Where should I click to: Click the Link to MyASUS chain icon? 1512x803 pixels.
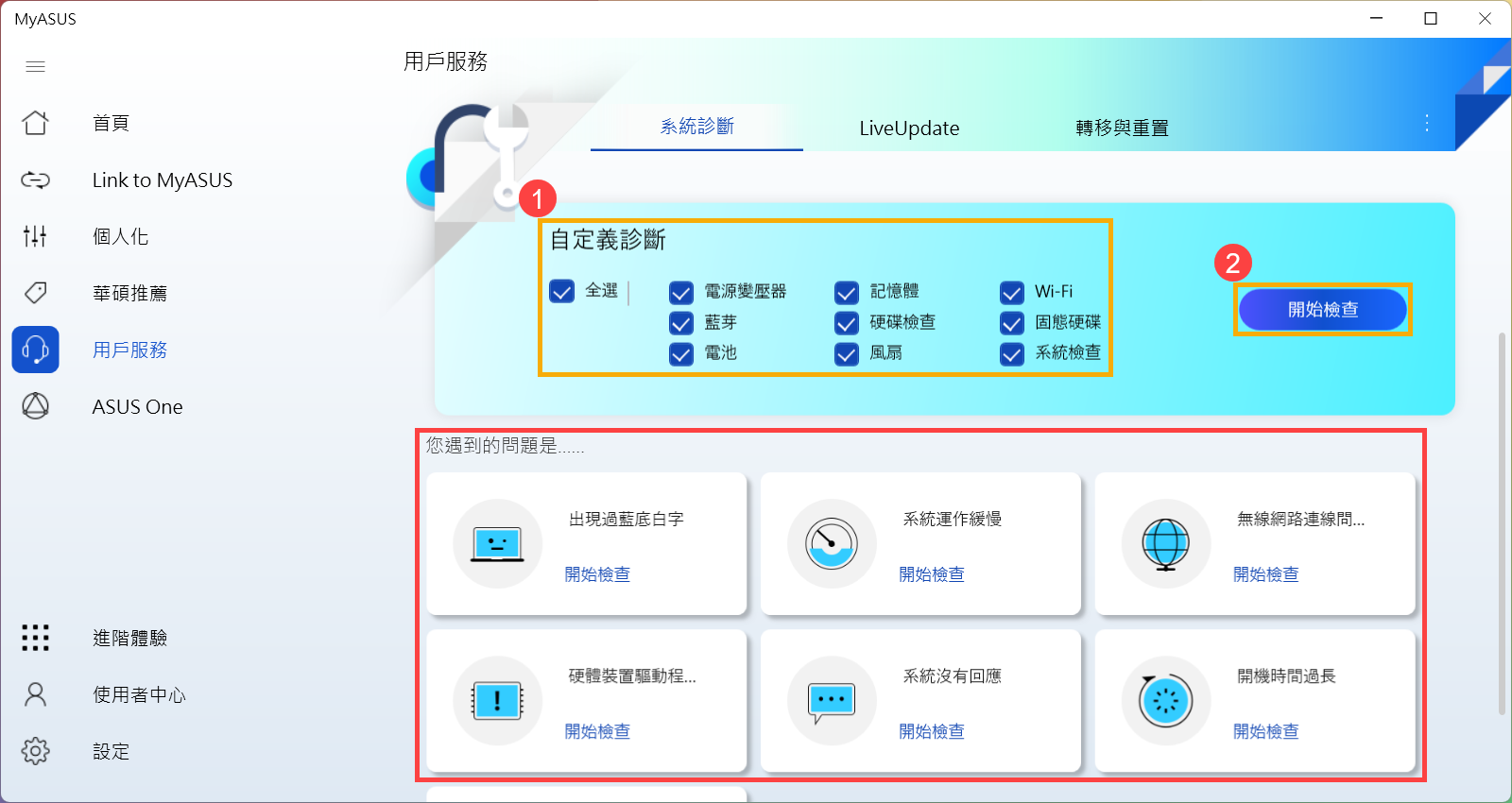tap(36, 179)
